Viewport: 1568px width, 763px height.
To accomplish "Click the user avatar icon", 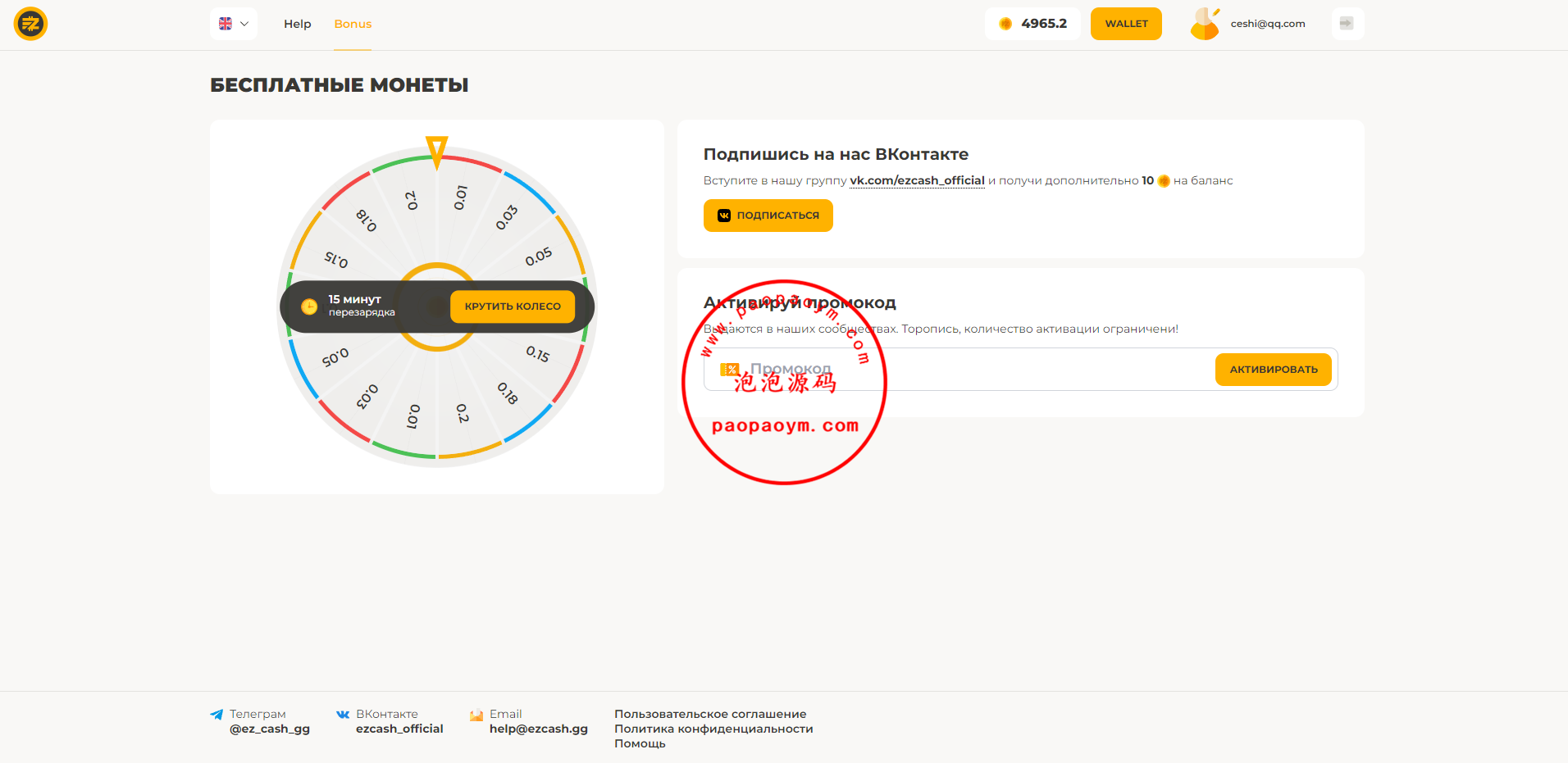I will tap(1205, 24).
